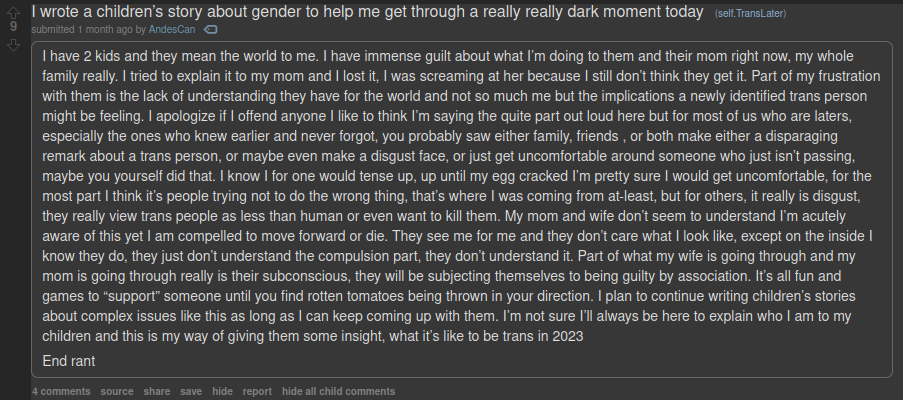Hide this post
The width and height of the screenshot is (903, 400).
(x=222, y=391)
